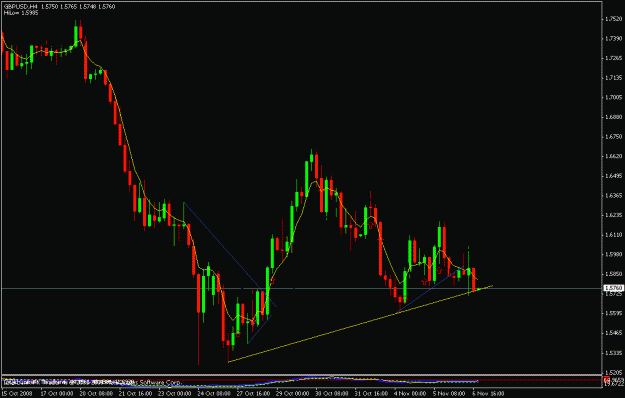Click the 1.5850 price axis label
The width and height of the screenshot is (625, 398).
coord(614,274)
